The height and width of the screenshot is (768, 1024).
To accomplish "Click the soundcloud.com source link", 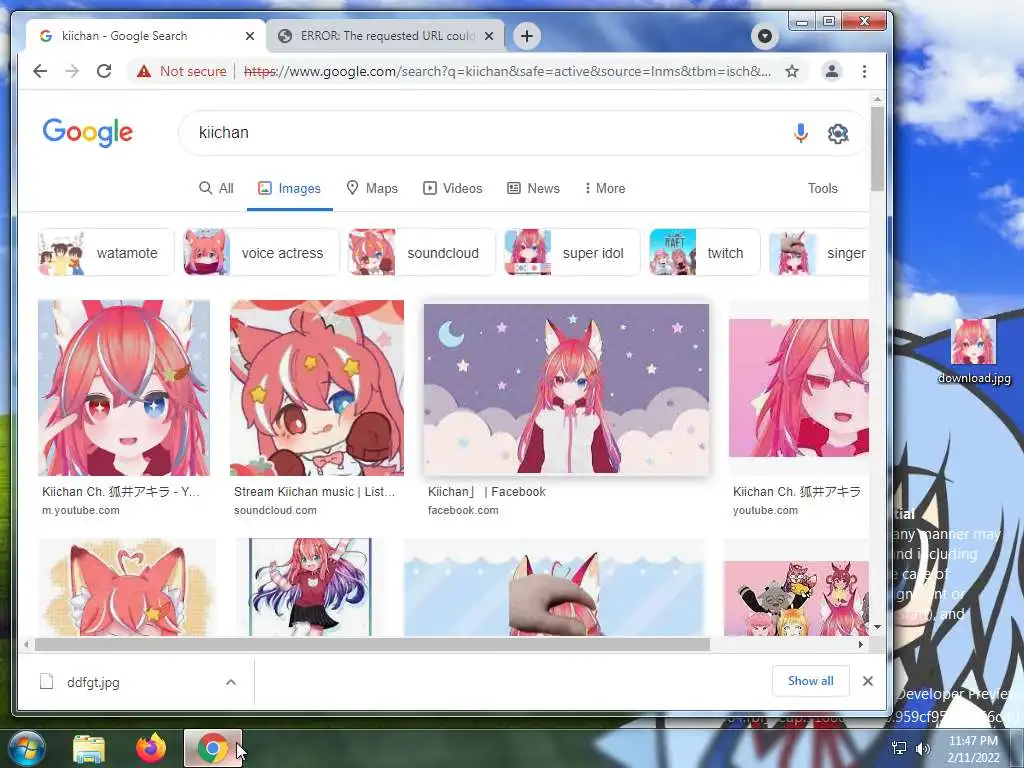I will point(275,510).
